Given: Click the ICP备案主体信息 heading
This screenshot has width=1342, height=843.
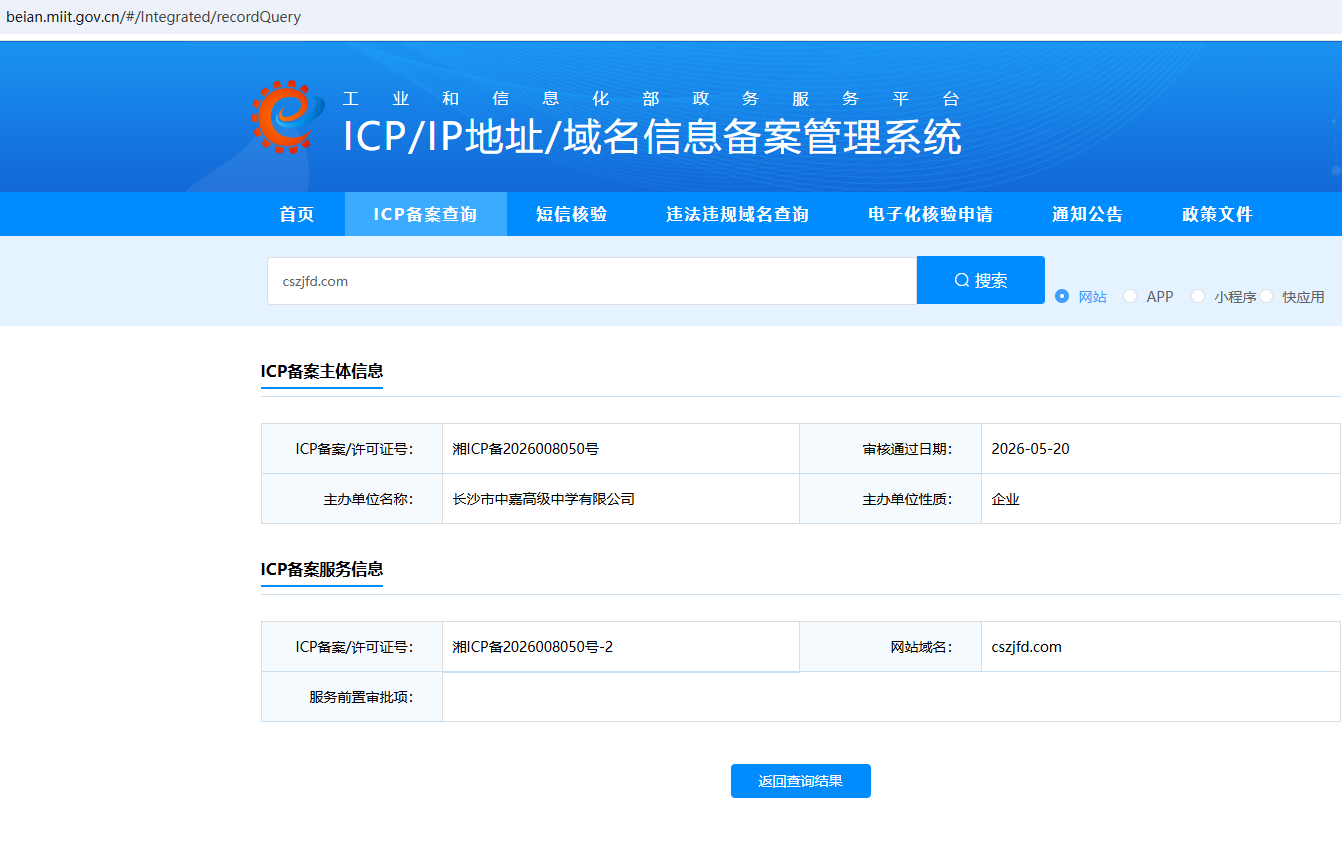Looking at the screenshot, I should click(322, 371).
